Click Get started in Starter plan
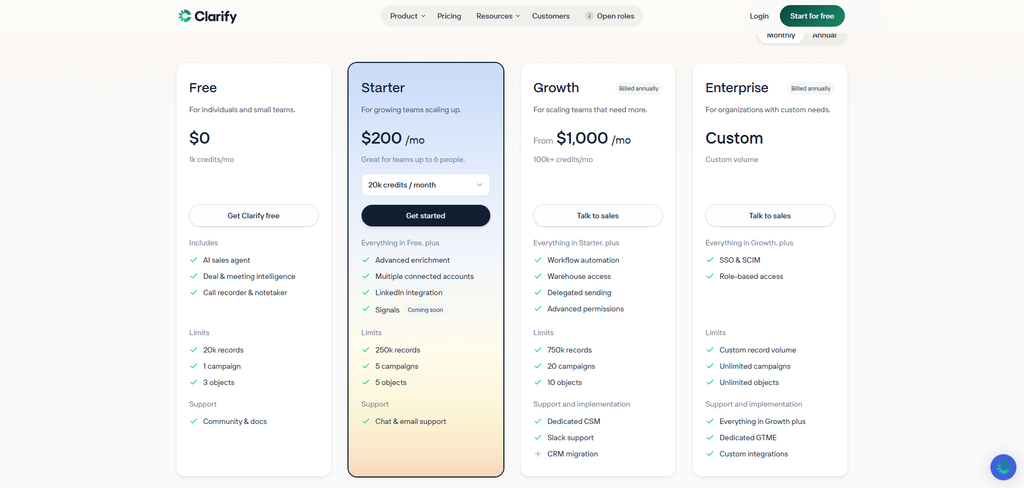Screen dimensions: 1024x488 pos(426,216)
